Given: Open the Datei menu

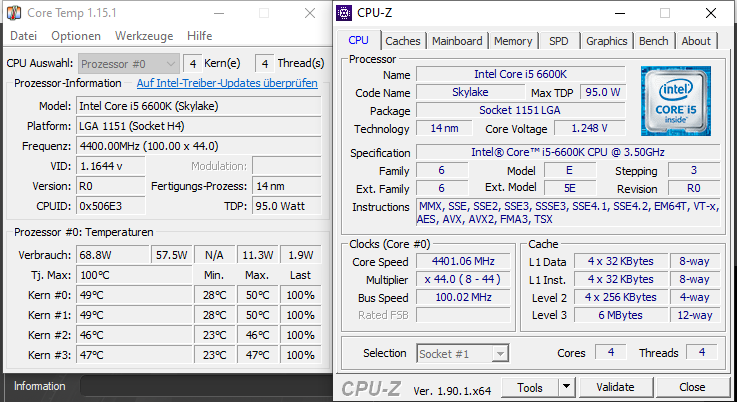Looking at the screenshot, I should point(24,36).
